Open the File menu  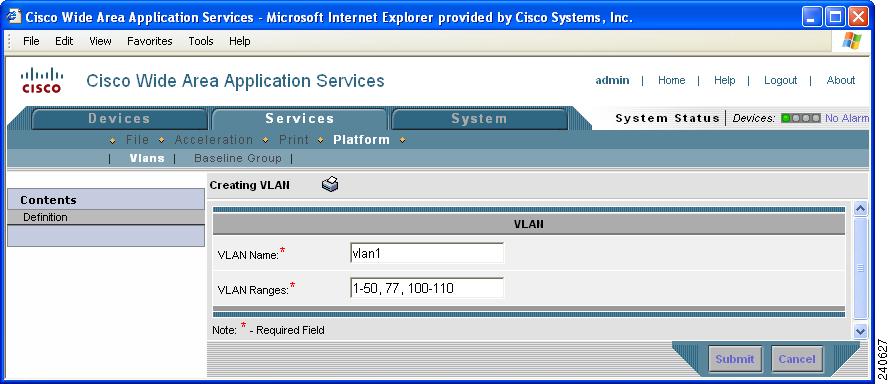tap(31, 41)
